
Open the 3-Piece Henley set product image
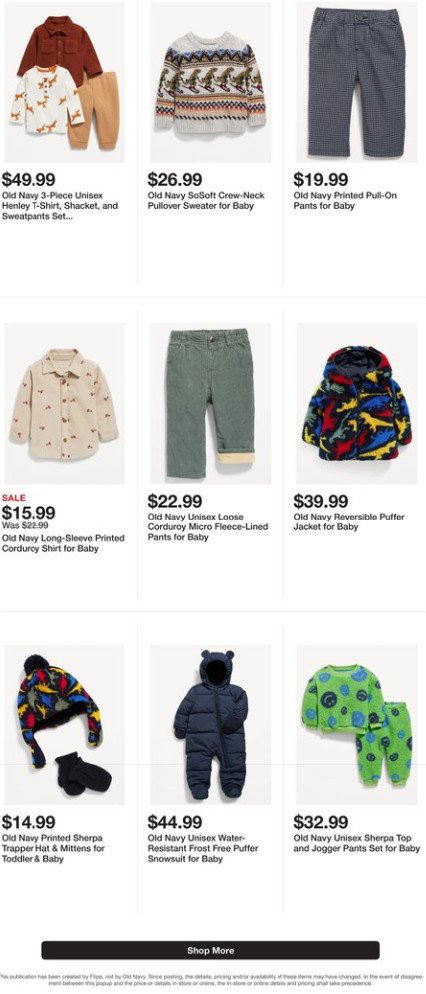[64, 82]
